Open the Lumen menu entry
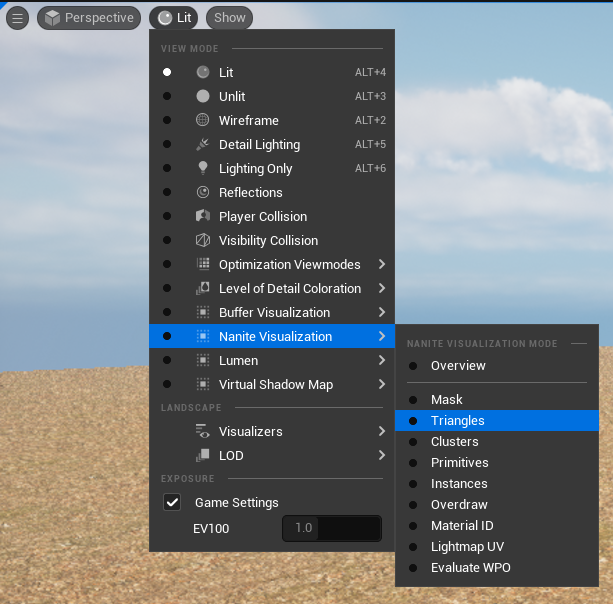 pyautogui.click(x=272, y=360)
